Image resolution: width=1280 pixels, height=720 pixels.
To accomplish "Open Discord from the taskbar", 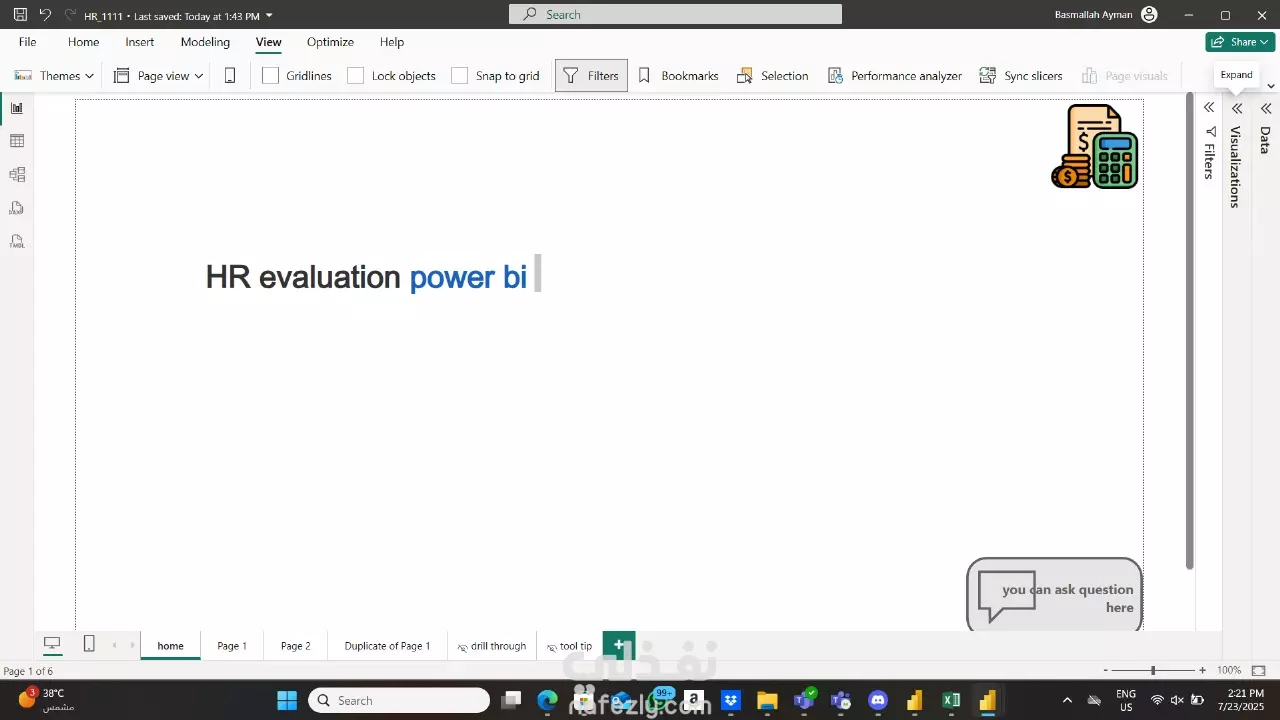I will click(878, 700).
